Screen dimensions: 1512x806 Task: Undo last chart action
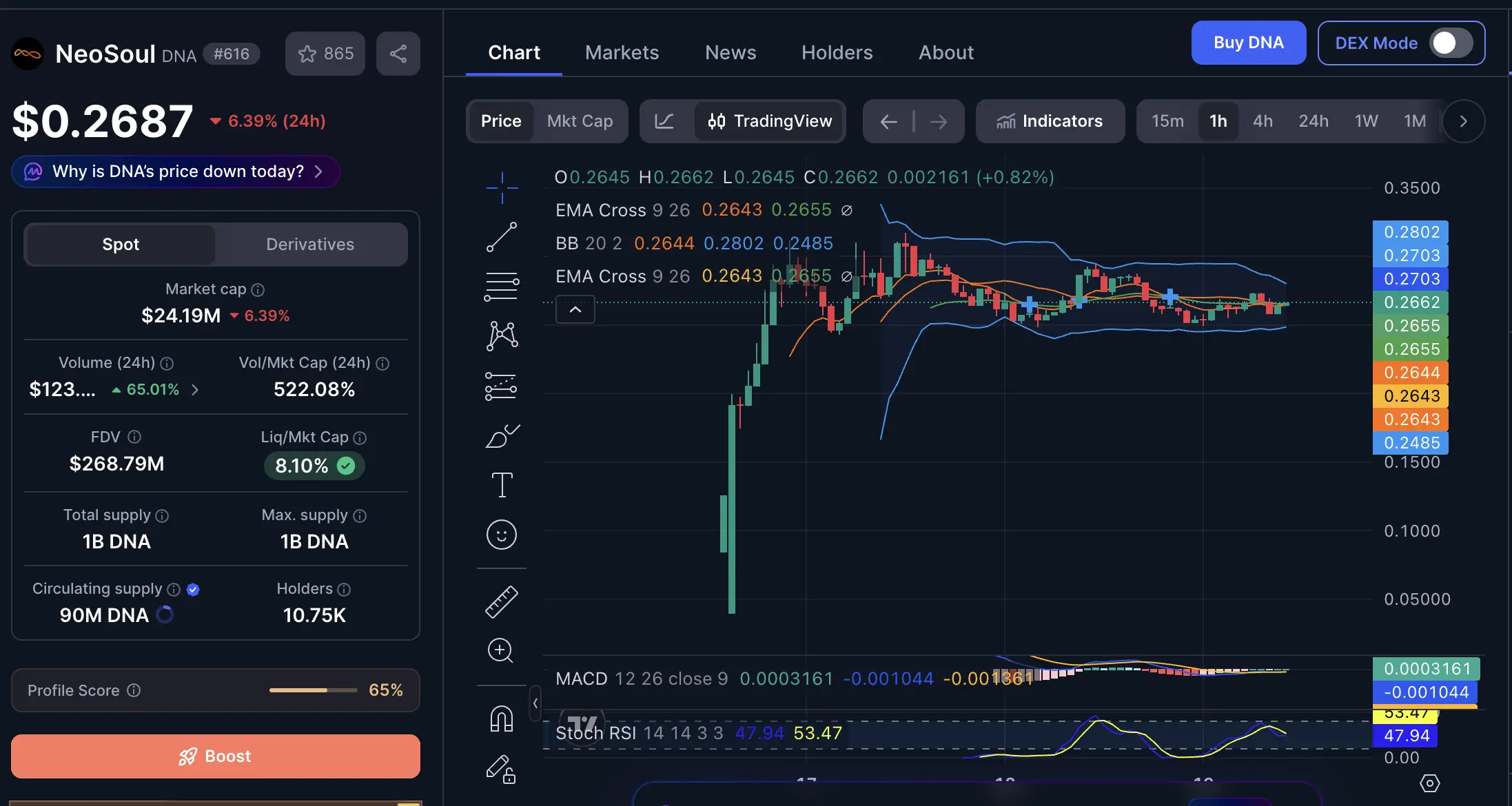[x=889, y=122]
